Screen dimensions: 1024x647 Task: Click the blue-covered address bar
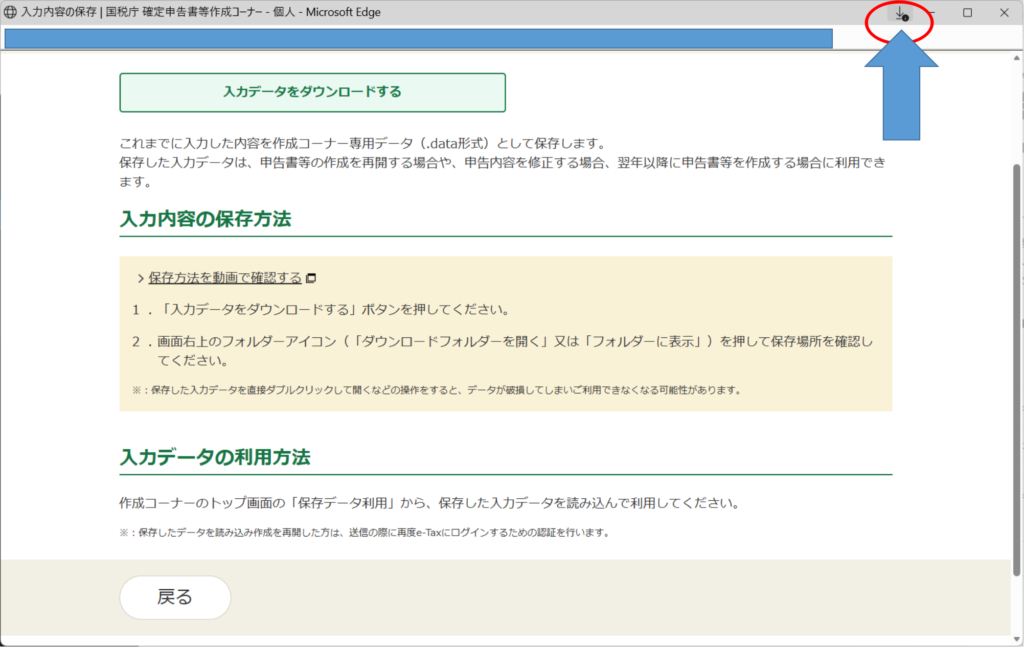click(418, 39)
